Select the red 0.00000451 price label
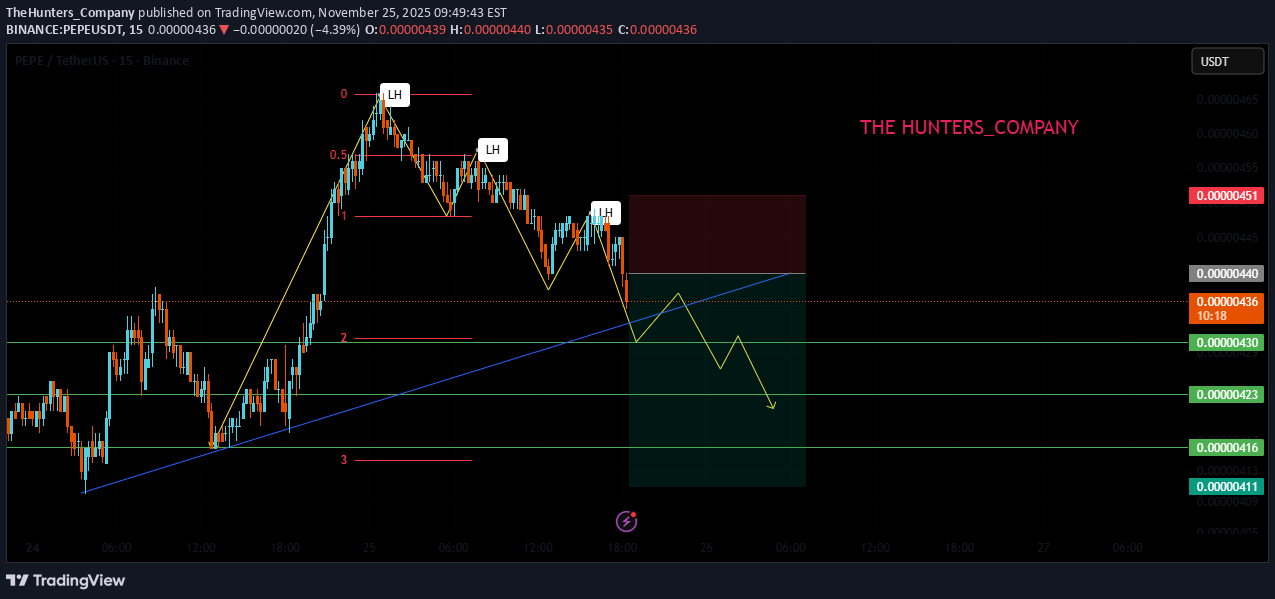This screenshot has width=1275, height=599. click(x=1226, y=195)
